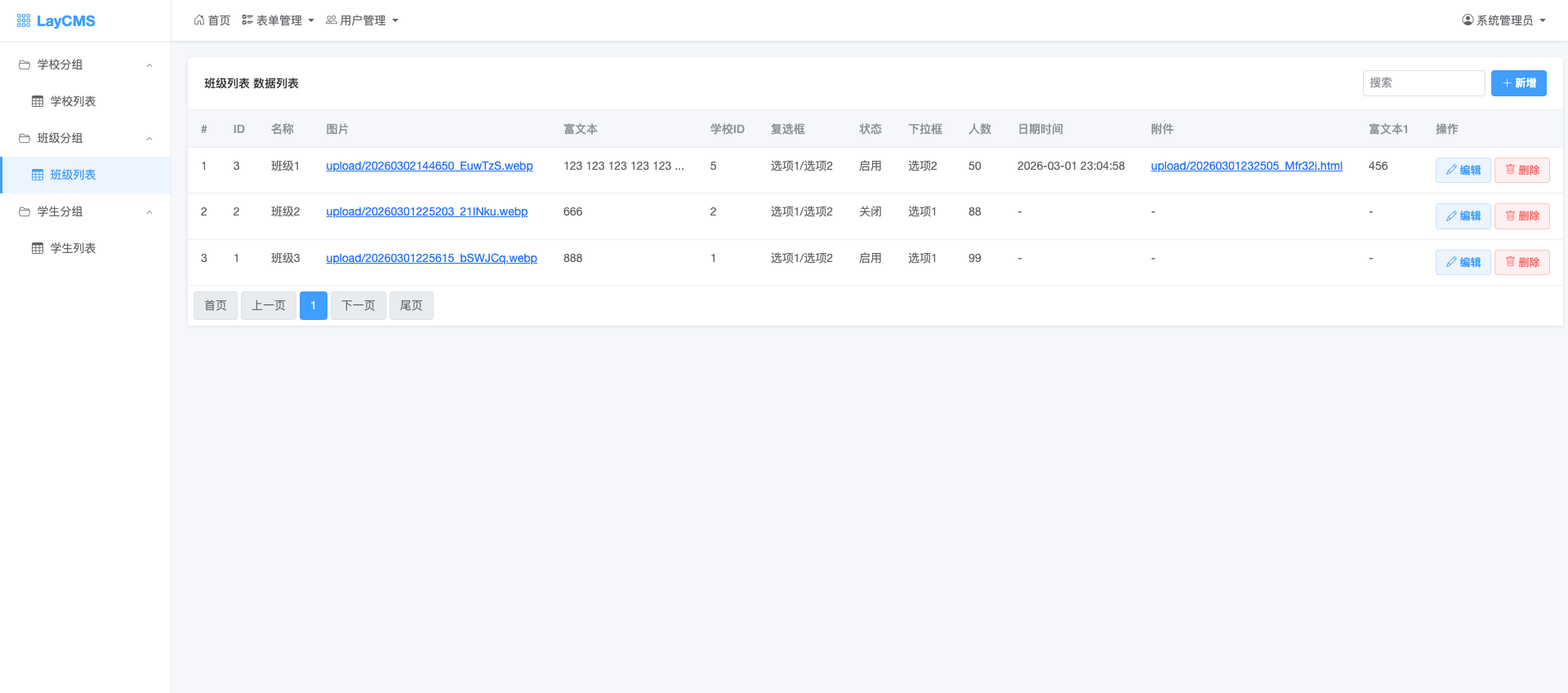Open the 班级3 image link bSWJCq.webp

[x=431, y=258]
